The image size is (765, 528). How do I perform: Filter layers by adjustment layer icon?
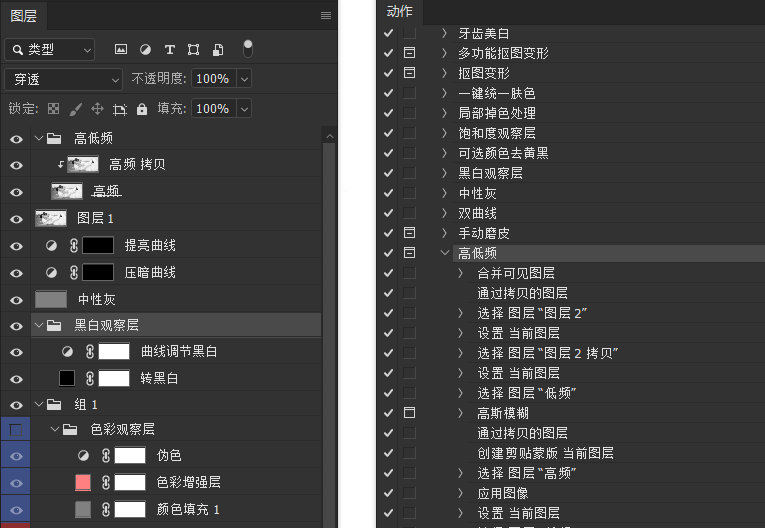click(x=145, y=49)
